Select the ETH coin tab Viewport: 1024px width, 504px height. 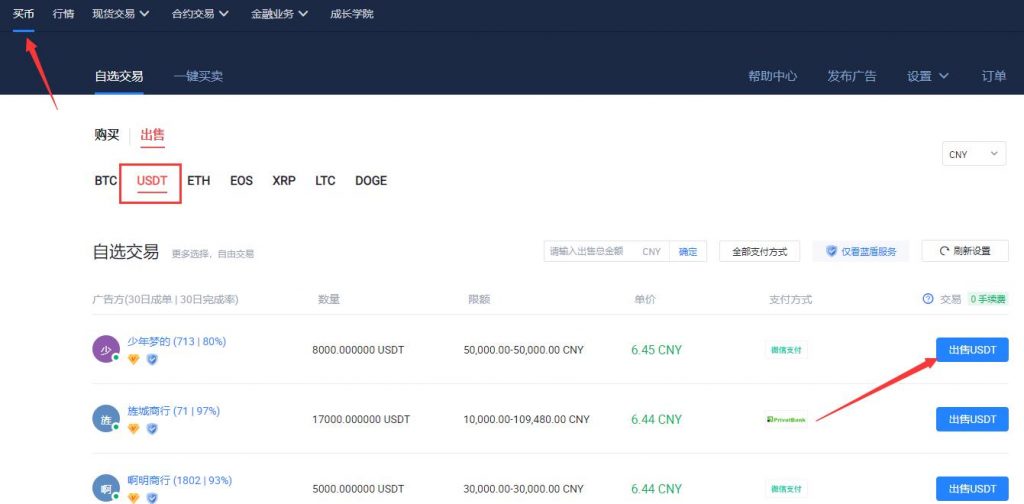pos(199,181)
